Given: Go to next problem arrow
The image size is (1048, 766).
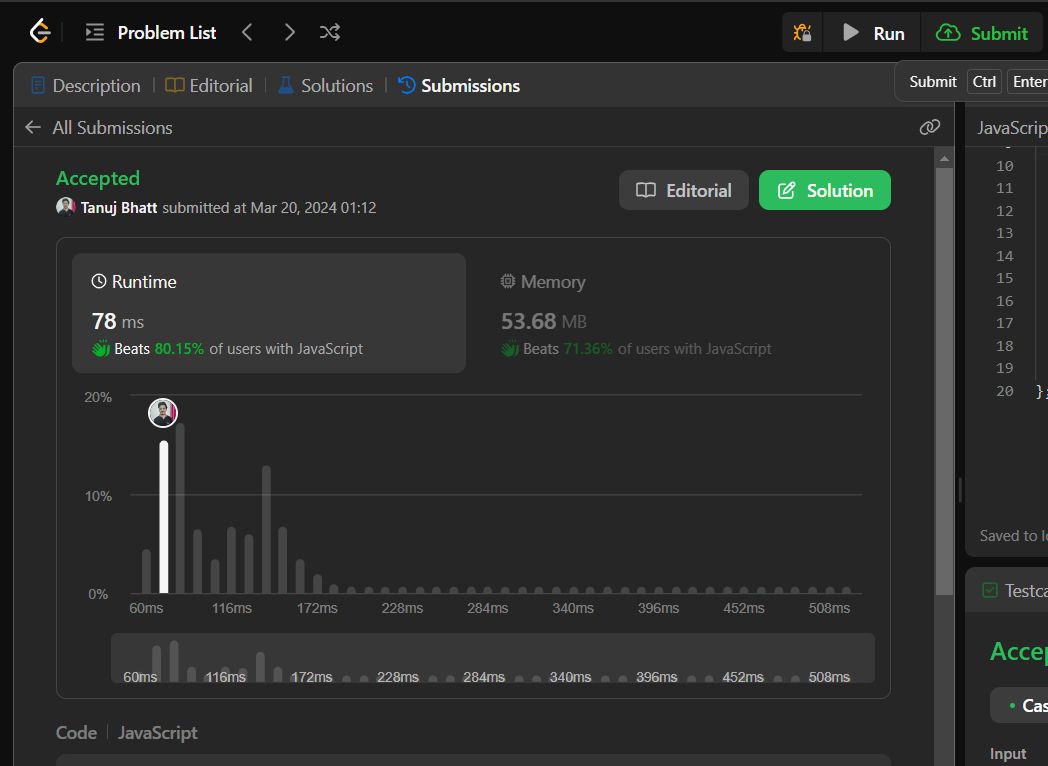Looking at the screenshot, I should click(289, 32).
